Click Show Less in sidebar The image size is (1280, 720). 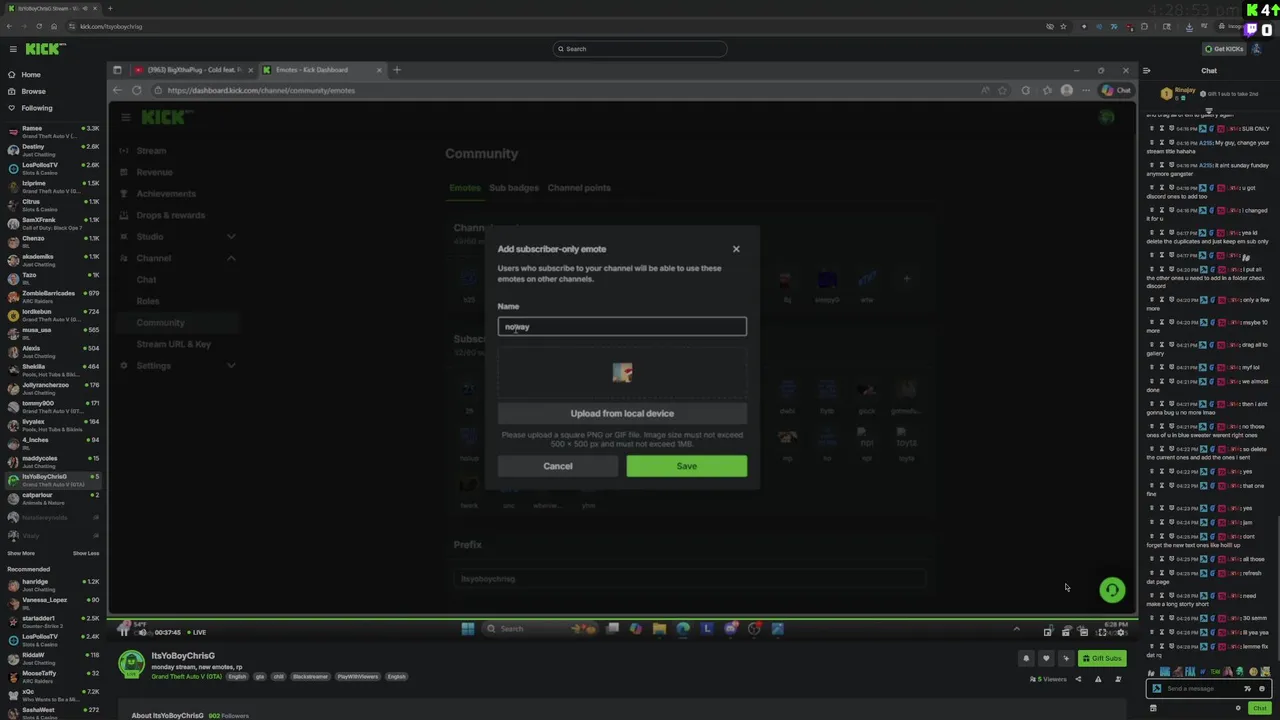pos(86,553)
